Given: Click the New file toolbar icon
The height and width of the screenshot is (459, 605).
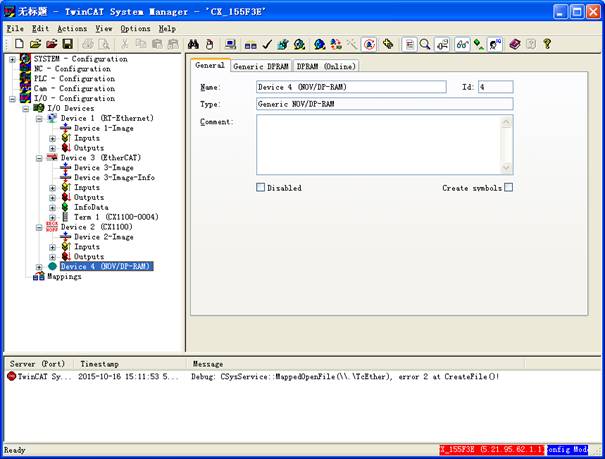Looking at the screenshot, I should [19, 45].
